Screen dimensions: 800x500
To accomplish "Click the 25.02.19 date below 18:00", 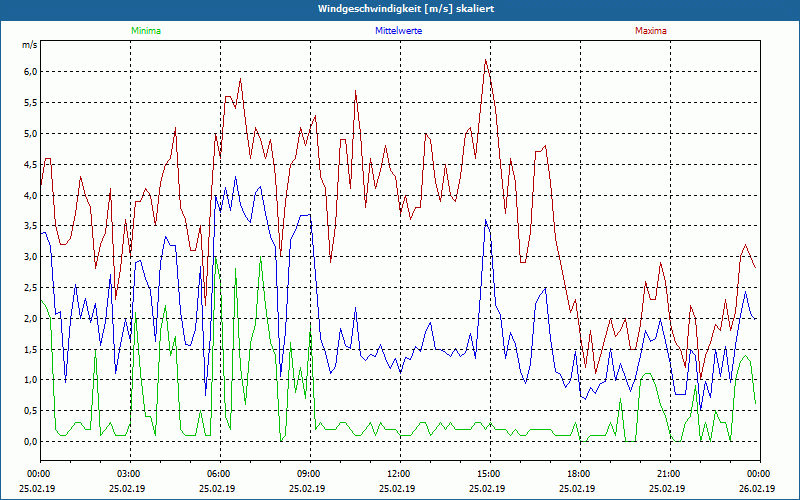I will pyautogui.click(x=577, y=488).
